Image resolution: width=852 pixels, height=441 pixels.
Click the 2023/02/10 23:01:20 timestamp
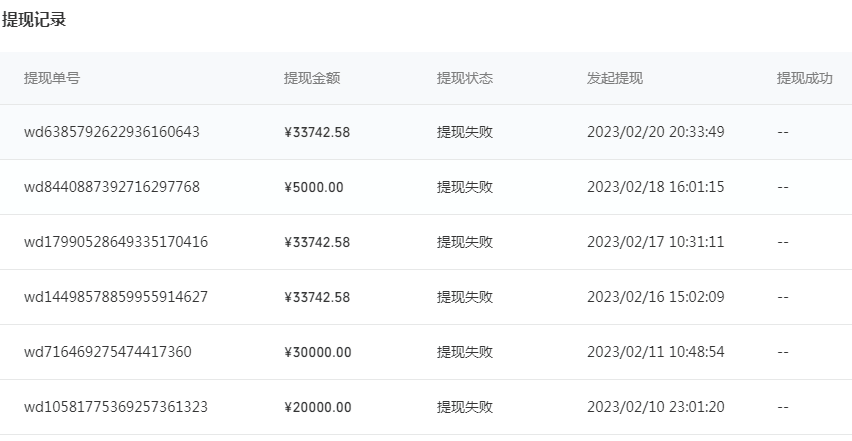pyautogui.click(x=655, y=407)
